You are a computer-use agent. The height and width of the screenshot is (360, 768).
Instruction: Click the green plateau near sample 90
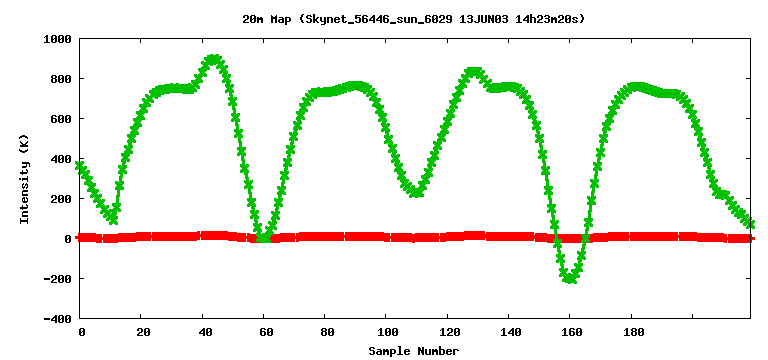coord(356,86)
